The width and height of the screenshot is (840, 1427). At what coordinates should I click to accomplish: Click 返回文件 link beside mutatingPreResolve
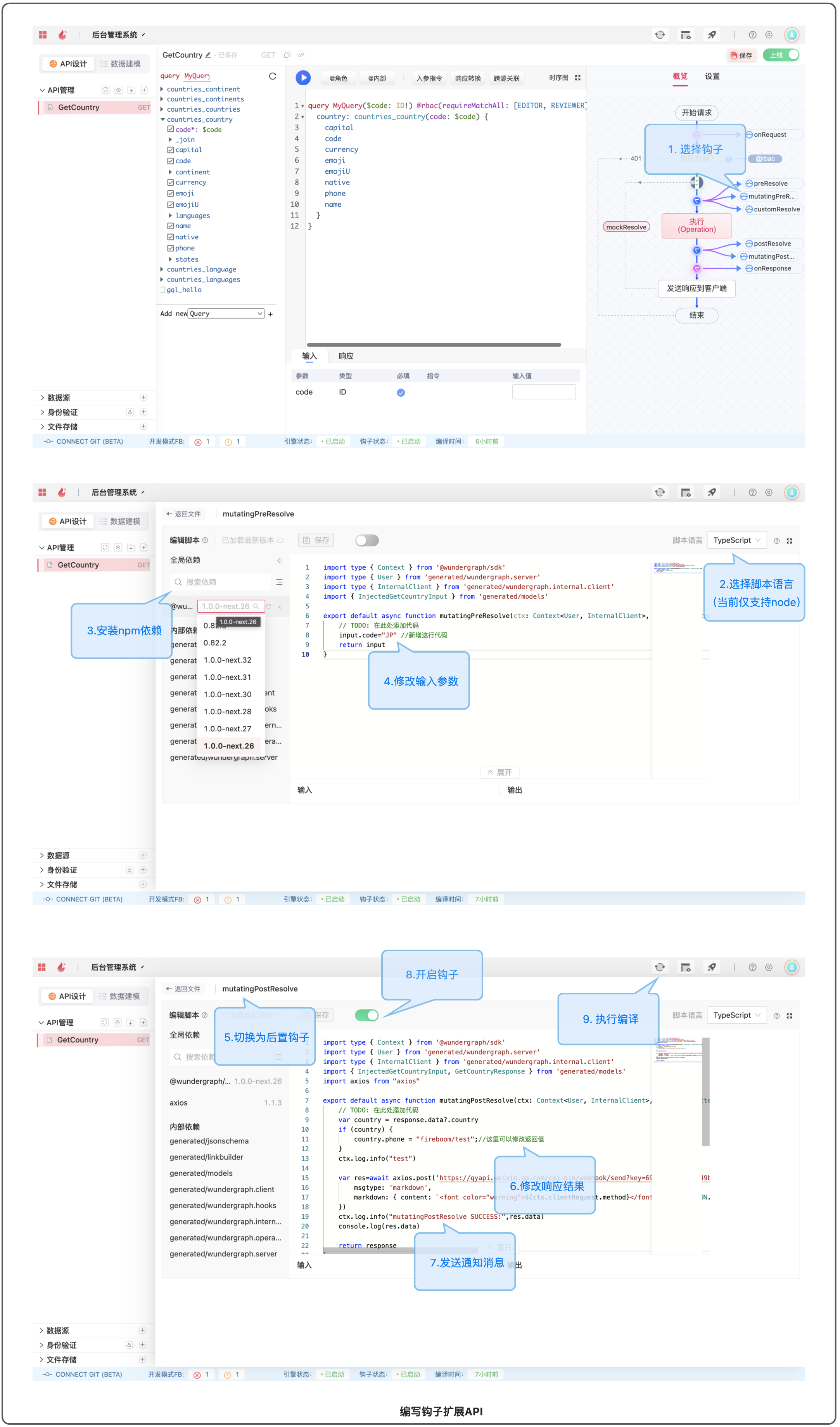point(183,514)
